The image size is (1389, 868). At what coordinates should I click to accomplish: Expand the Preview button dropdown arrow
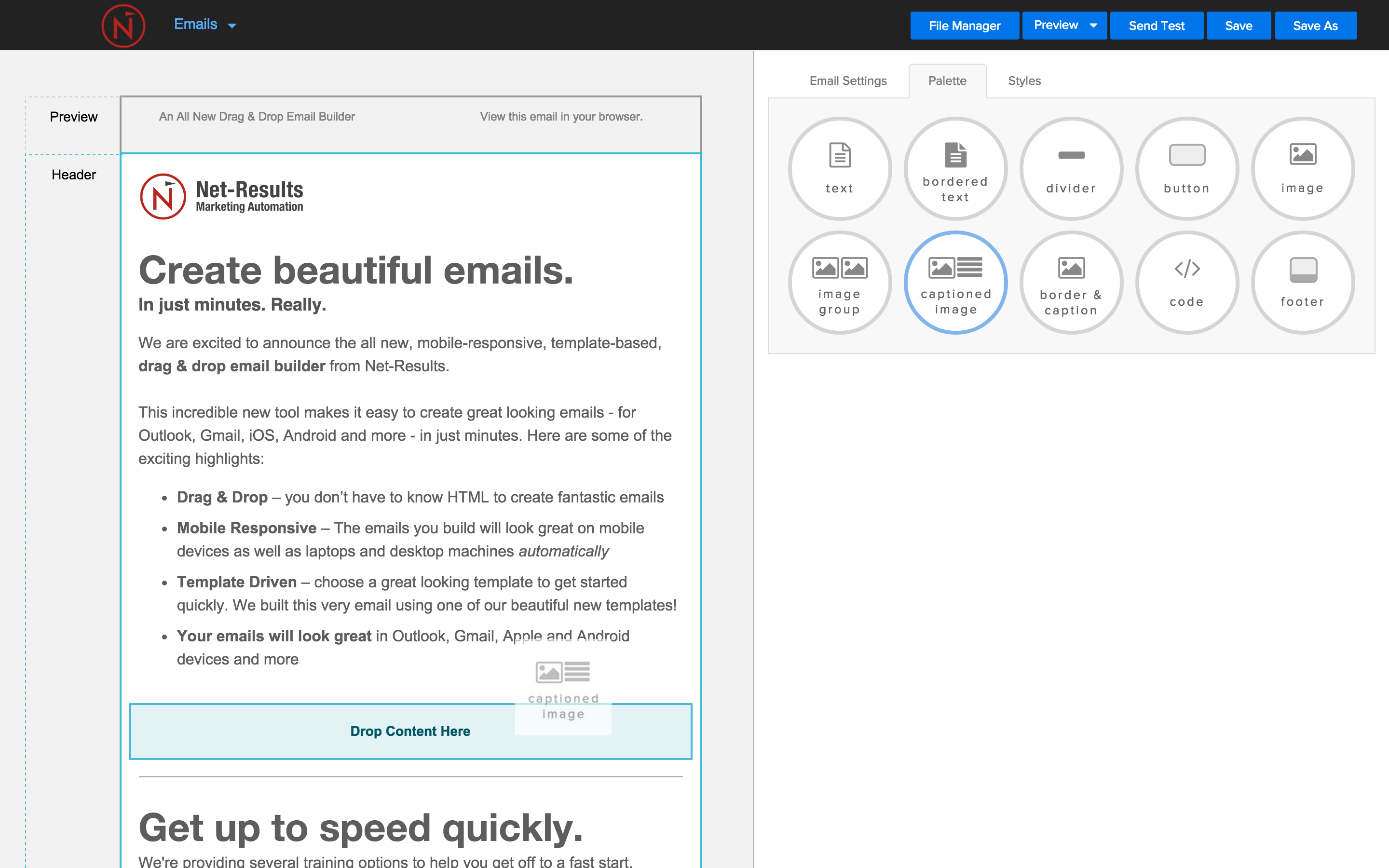(x=1093, y=25)
